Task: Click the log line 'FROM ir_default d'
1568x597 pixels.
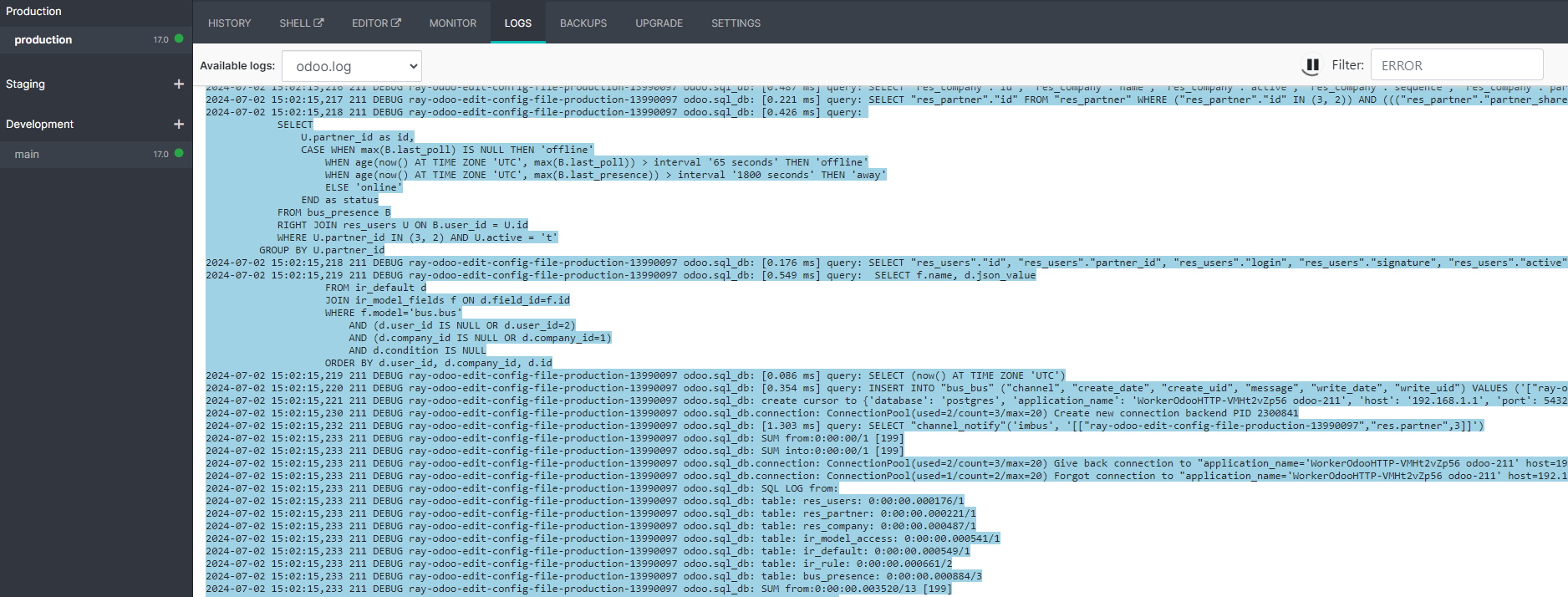Action: (x=376, y=288)
